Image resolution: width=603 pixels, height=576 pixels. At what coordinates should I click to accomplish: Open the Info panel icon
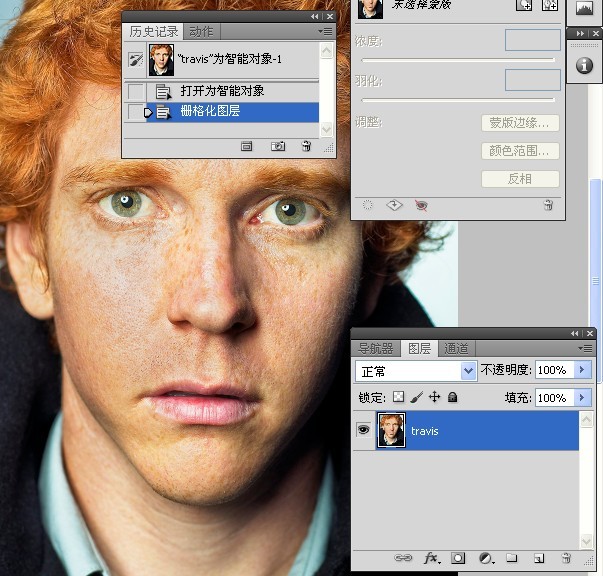click(584, 65)
